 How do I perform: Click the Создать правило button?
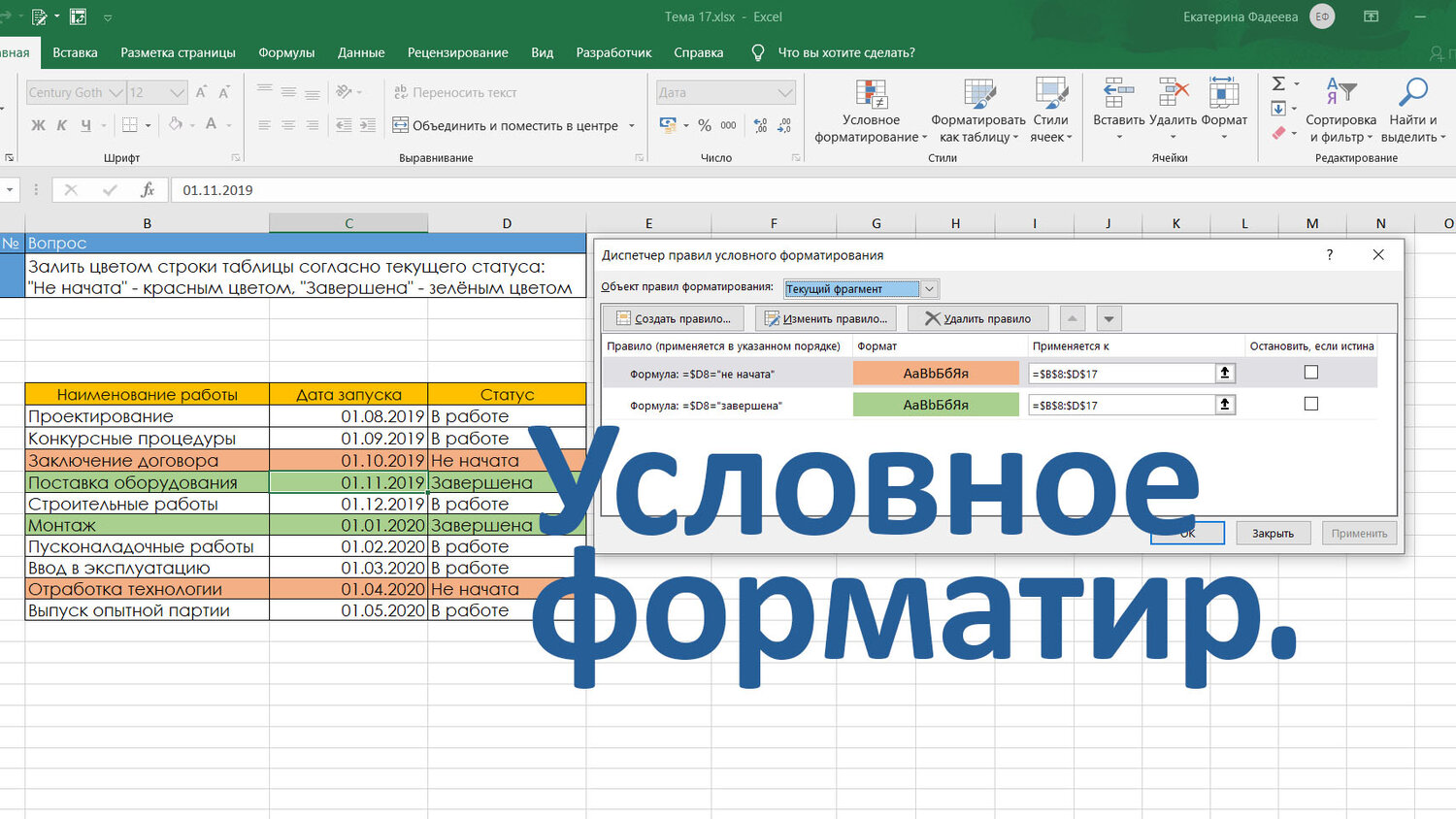point(674,317)
